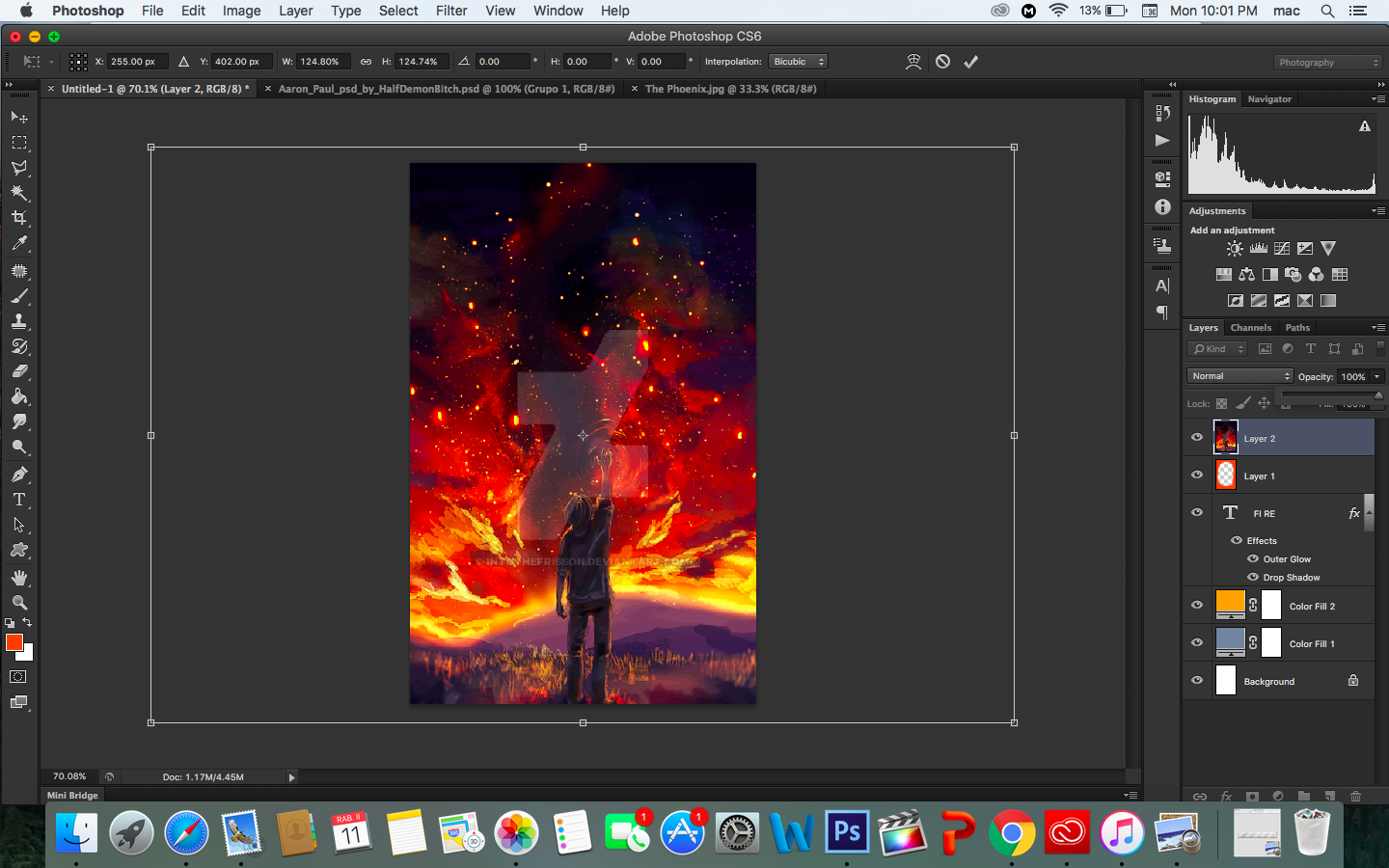
Task: Hide the Color Fill 1 layer
Action: 1197,642
